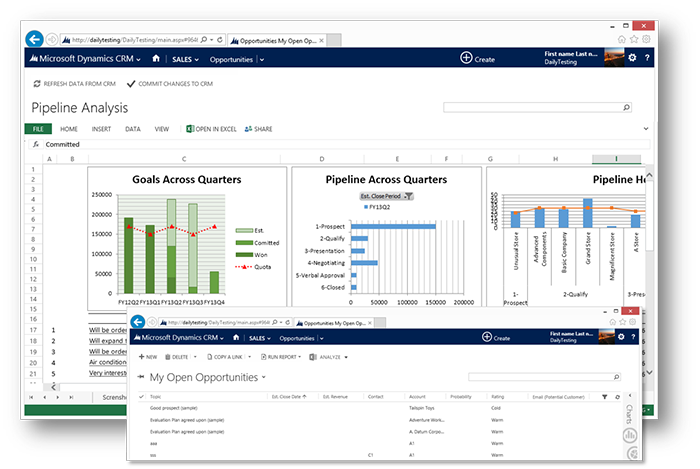Click the Create plus icon in the rear window

click(466, 58)
